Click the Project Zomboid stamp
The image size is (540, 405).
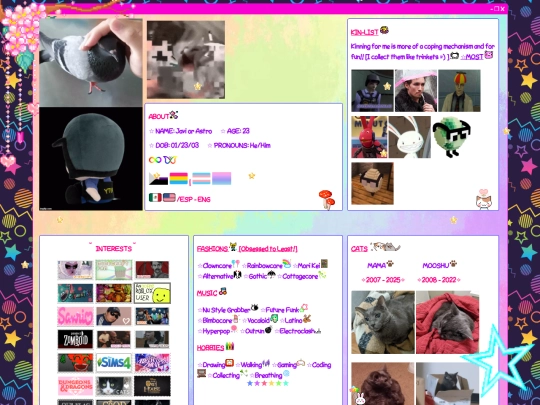point(75,339)
